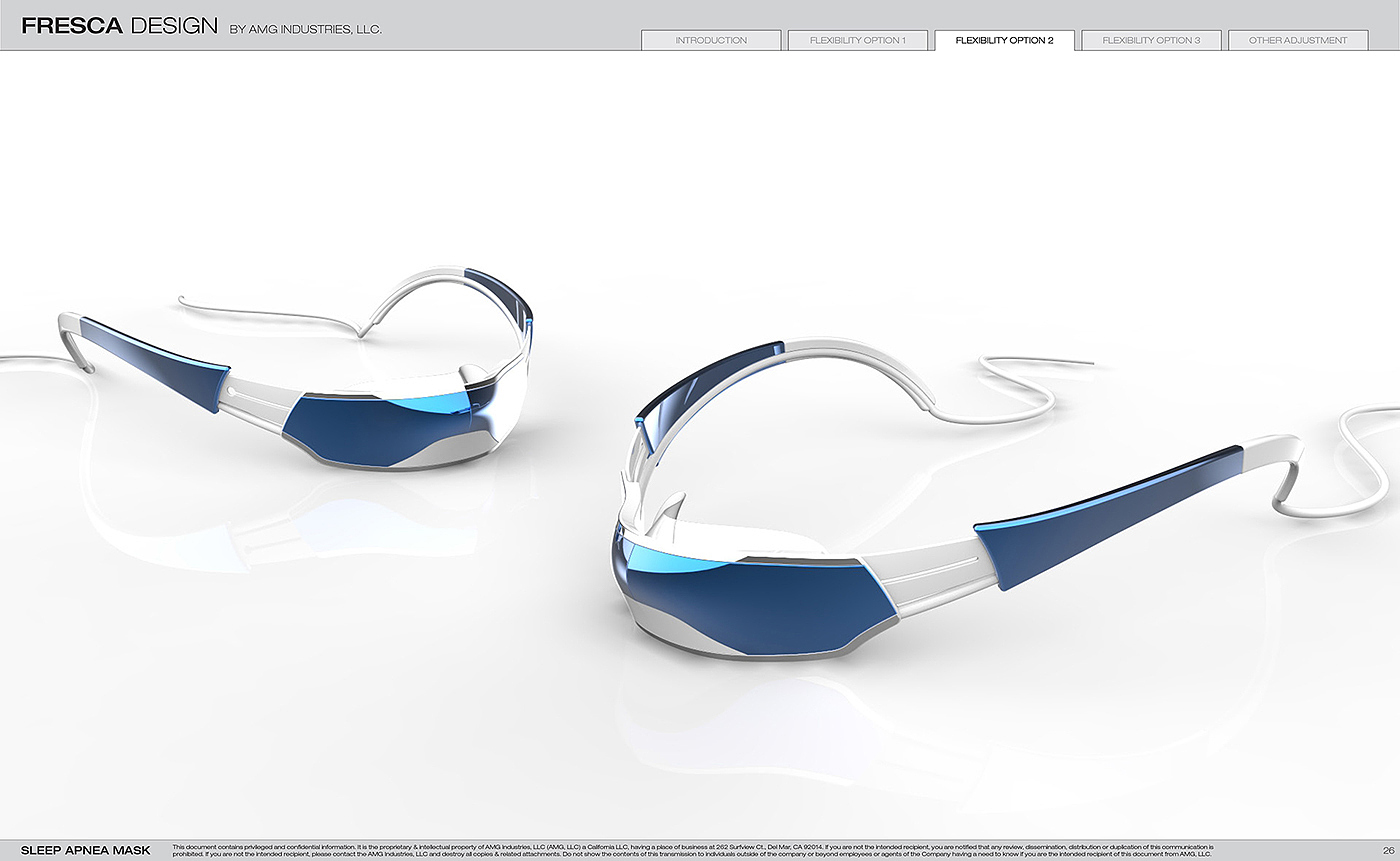Click the BY AMG INDUSTRIES, LLC. subtitle

[305, 29]
